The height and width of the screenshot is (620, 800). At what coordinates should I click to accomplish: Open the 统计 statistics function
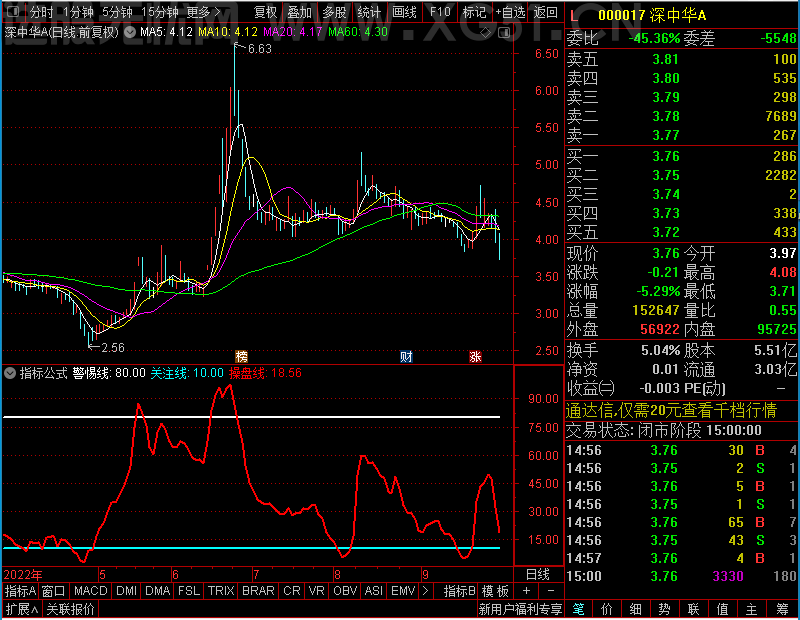[x=369, y=12]
